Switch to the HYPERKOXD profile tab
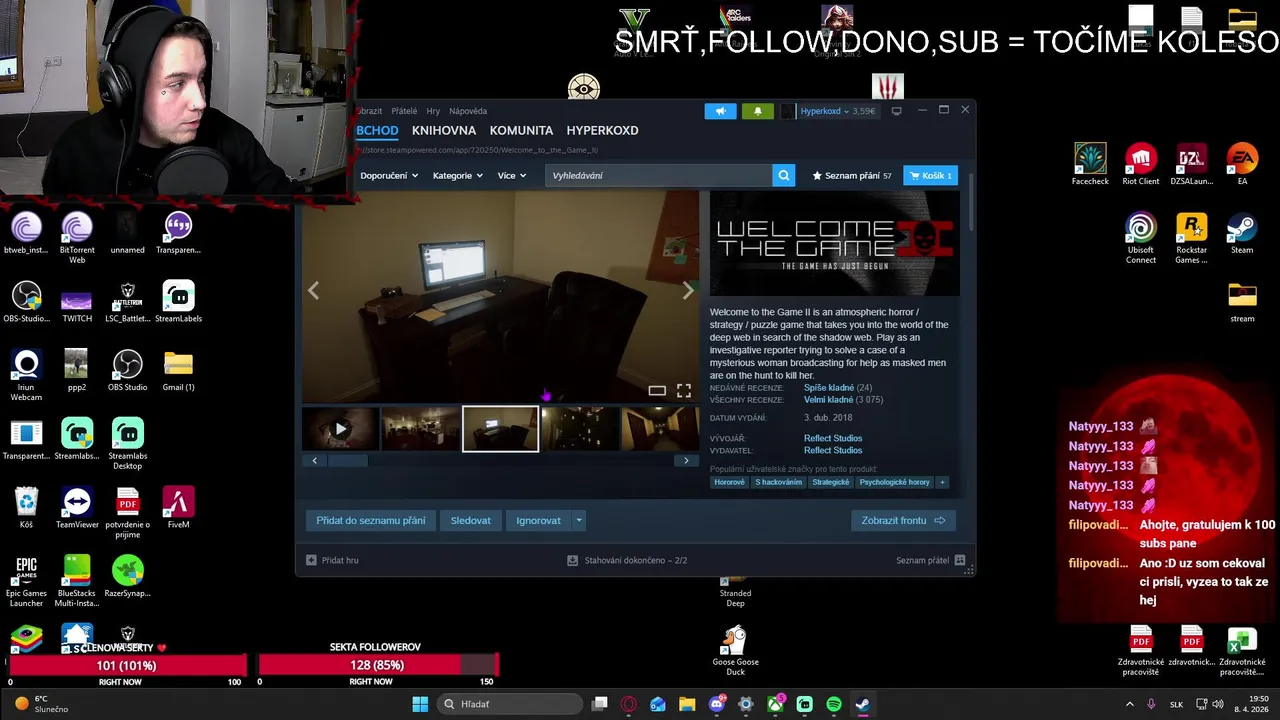Image resolution: width=1280 pixels, height=720 pixels. click(x=602, y=130)
